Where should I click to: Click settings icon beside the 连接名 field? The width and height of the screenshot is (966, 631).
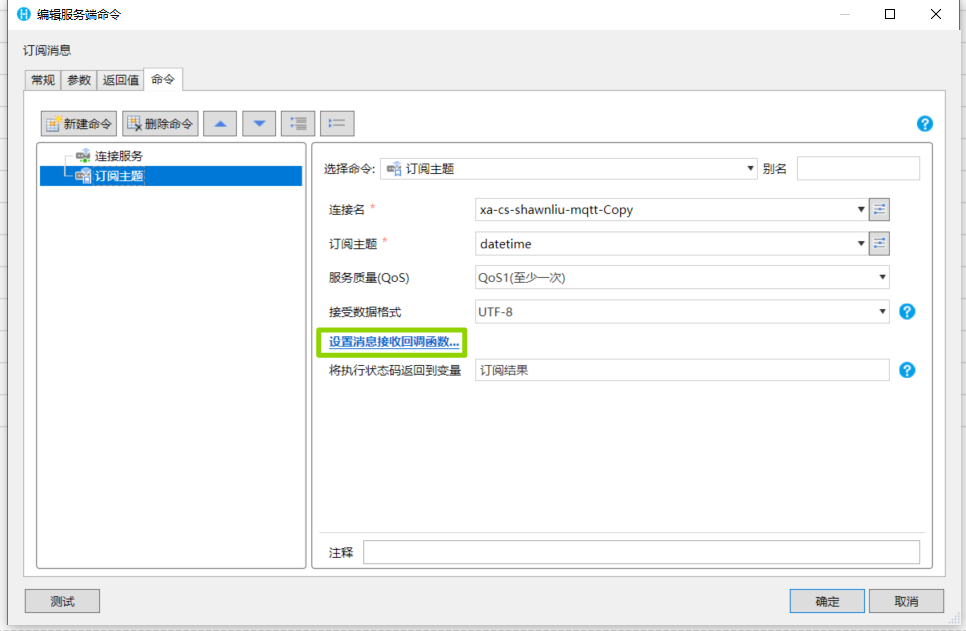pos(879,210)
